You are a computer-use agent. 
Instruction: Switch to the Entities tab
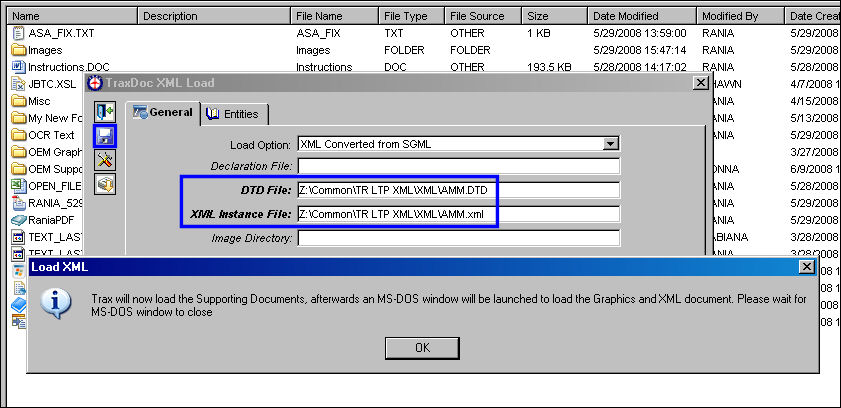(235, 114)
